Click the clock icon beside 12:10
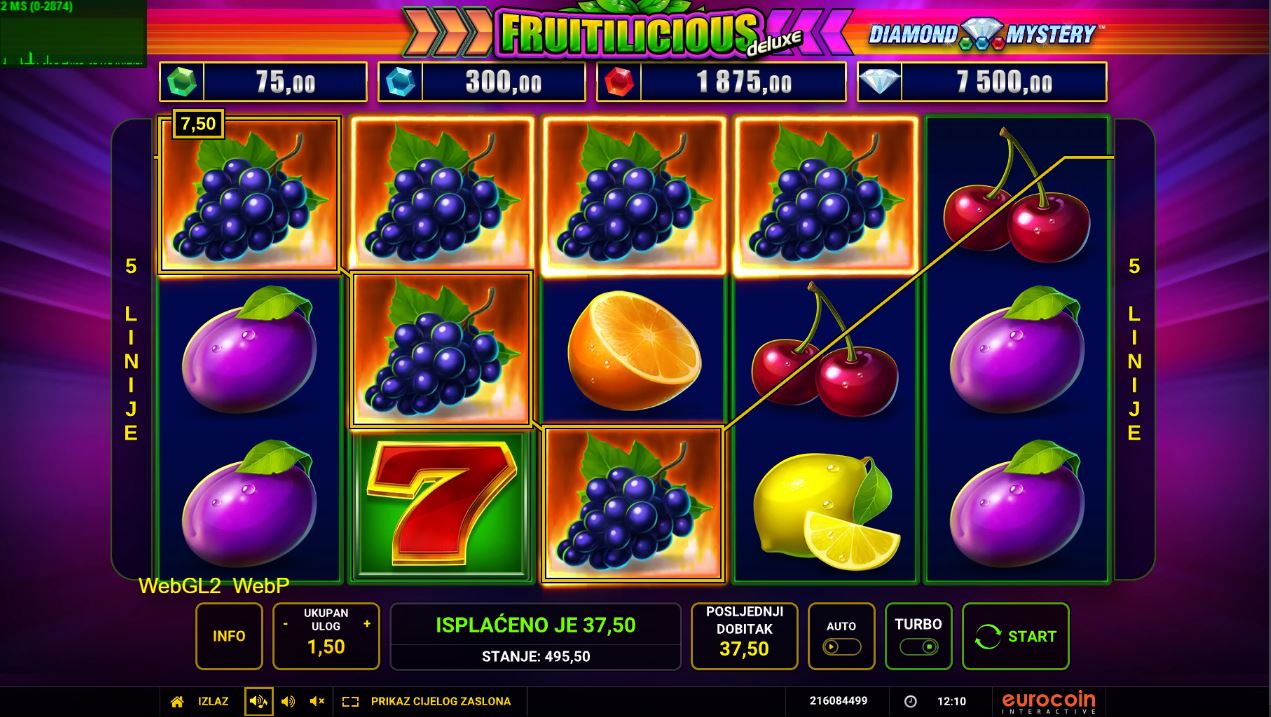This screenshot has height=717, width=1271. coord(910,702)
